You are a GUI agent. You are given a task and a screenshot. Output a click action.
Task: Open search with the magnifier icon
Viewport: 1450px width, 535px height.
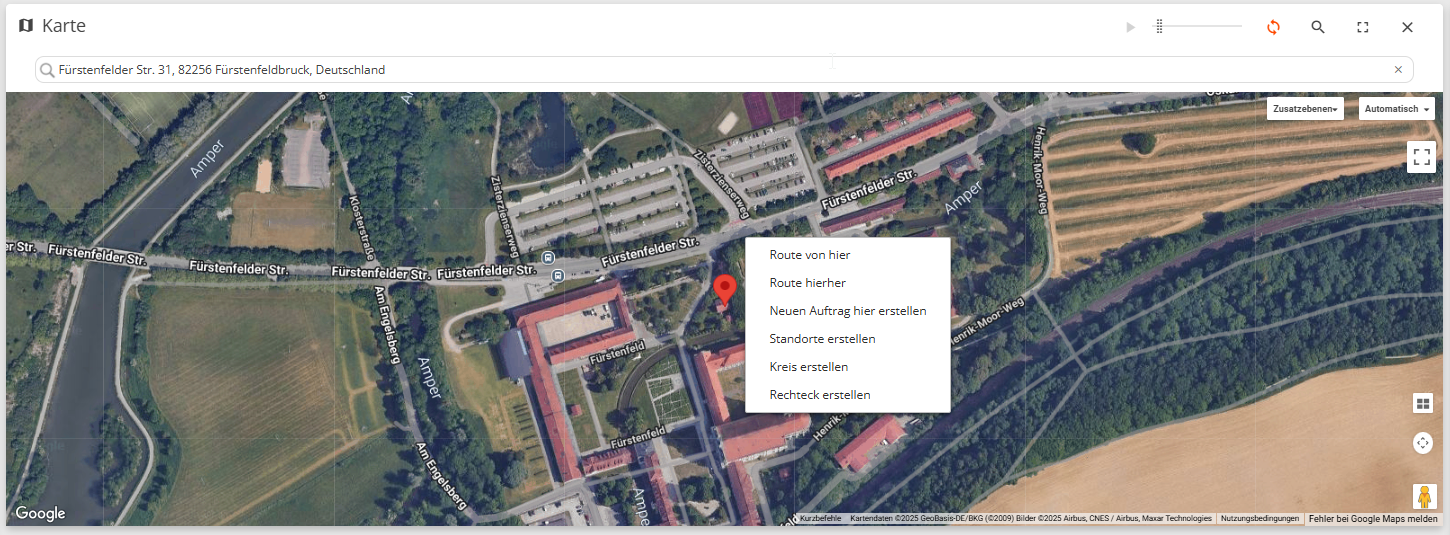tap(1318, 27)
